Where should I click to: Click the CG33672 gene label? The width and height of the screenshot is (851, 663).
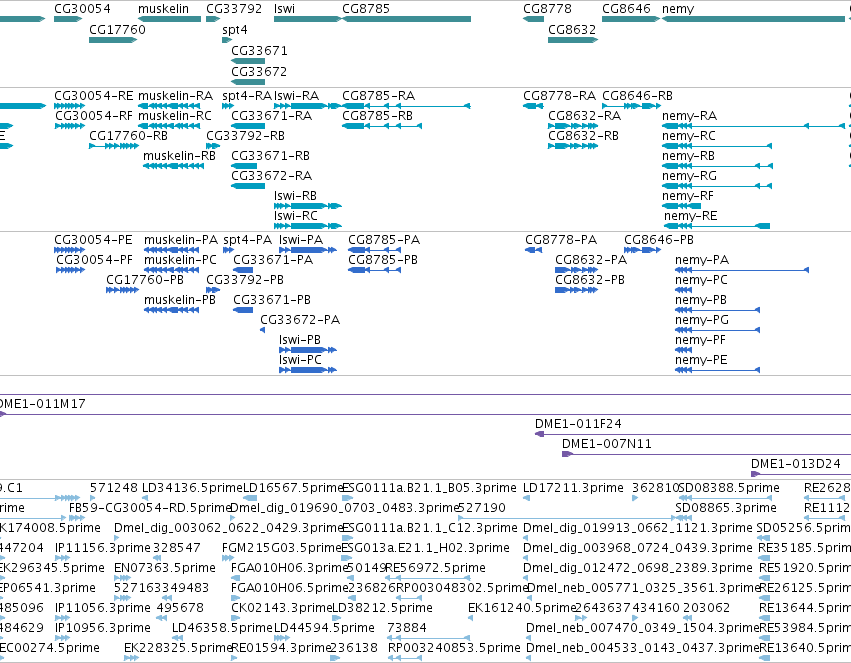(259, 72)
